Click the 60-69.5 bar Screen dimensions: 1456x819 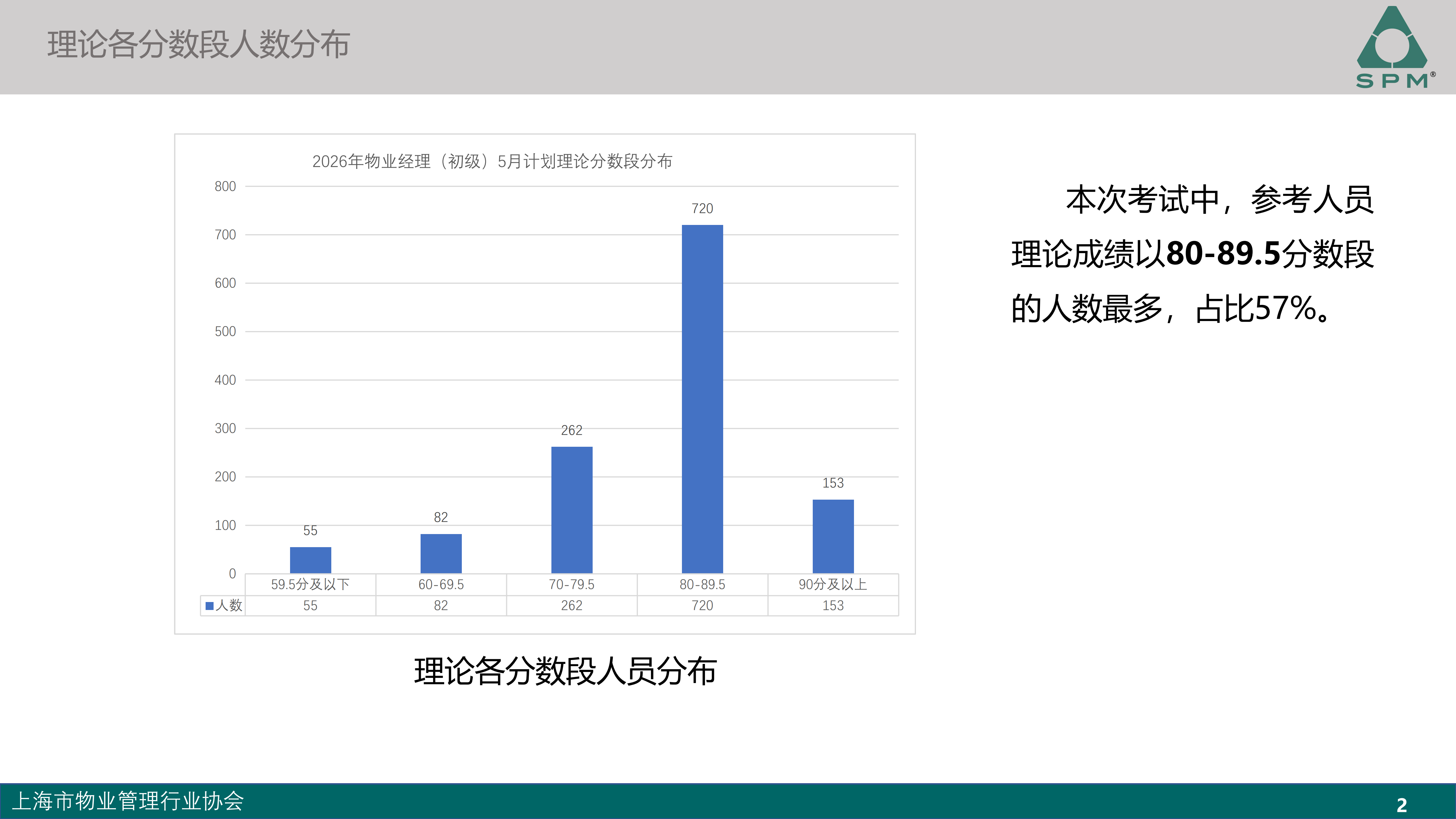click(x=441, y=554)
